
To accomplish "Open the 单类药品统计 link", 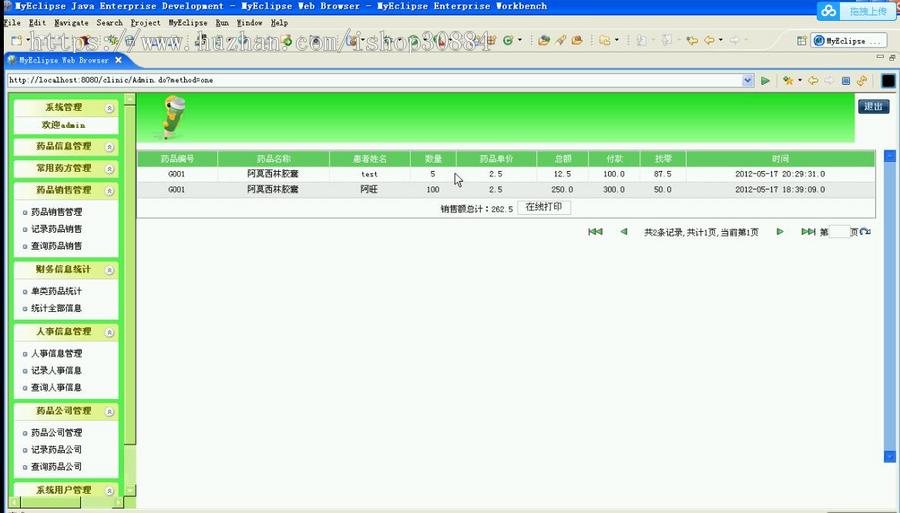I will point(56,292).
